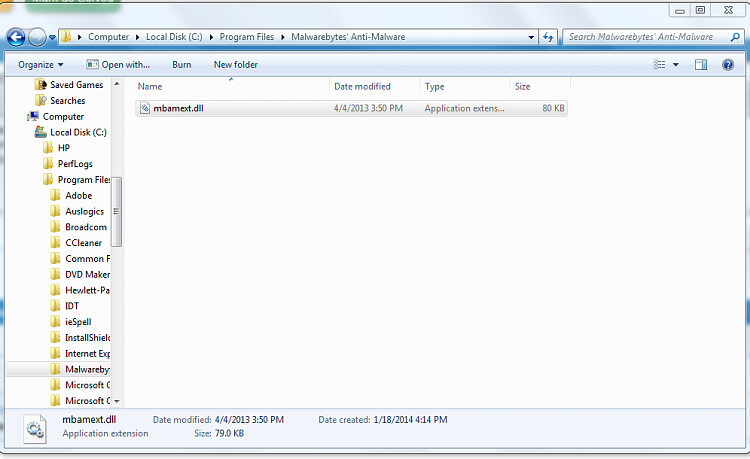The height and width of the screenshot is (459, 750).
Task: Change view with the view icon
Action: click(659, 65)
